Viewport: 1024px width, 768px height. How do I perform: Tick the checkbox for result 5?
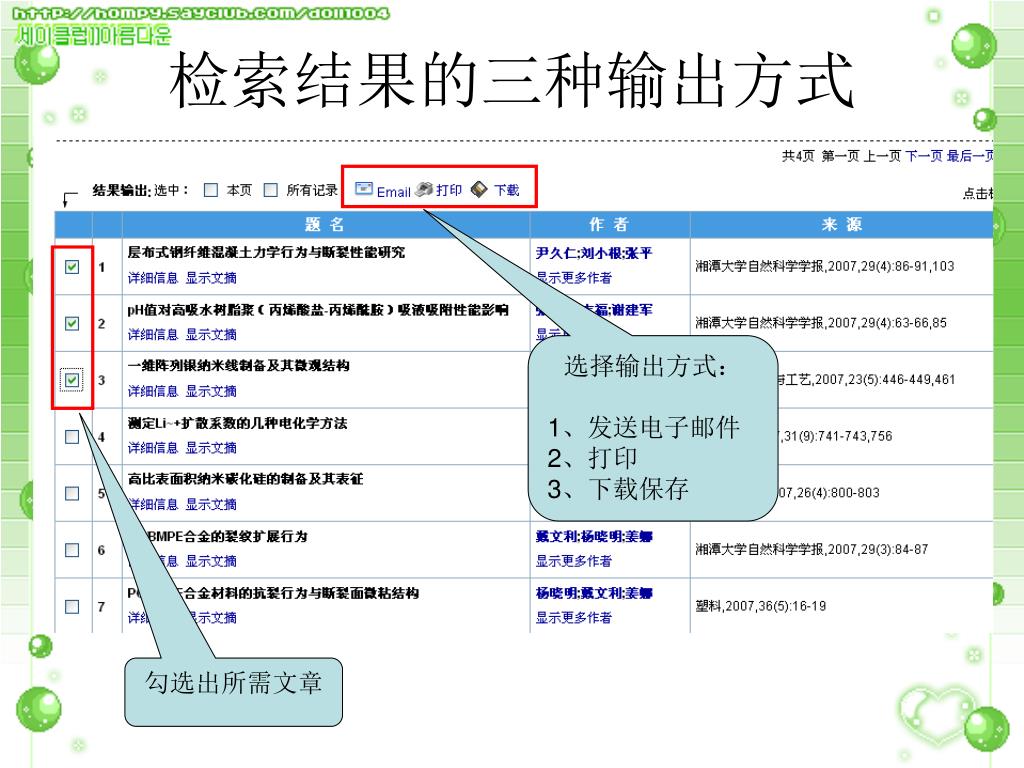point(72,494)
